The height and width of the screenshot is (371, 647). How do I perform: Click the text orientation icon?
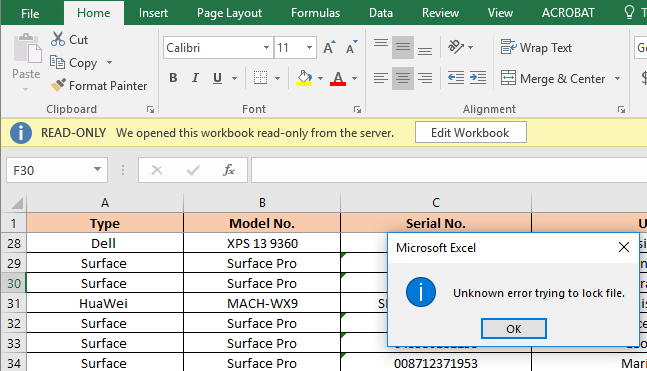point(456,47)
